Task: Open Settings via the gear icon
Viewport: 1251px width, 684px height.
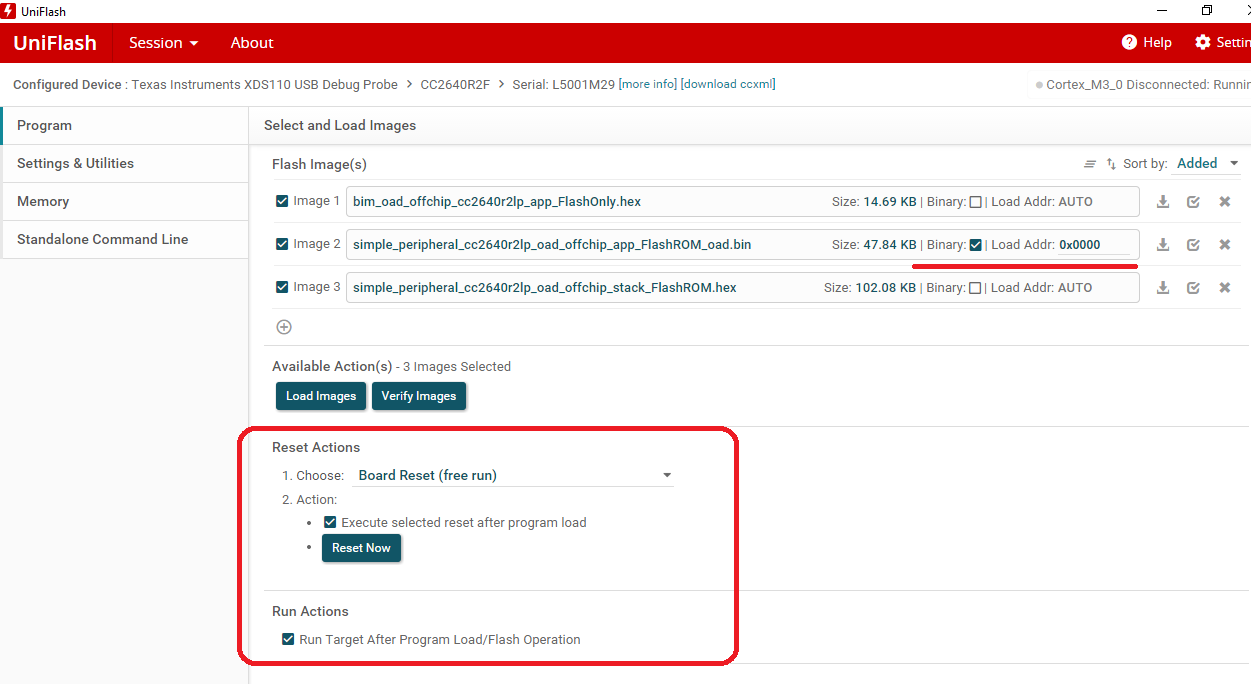Action: pyautogui.click(x=1203, y=42)
